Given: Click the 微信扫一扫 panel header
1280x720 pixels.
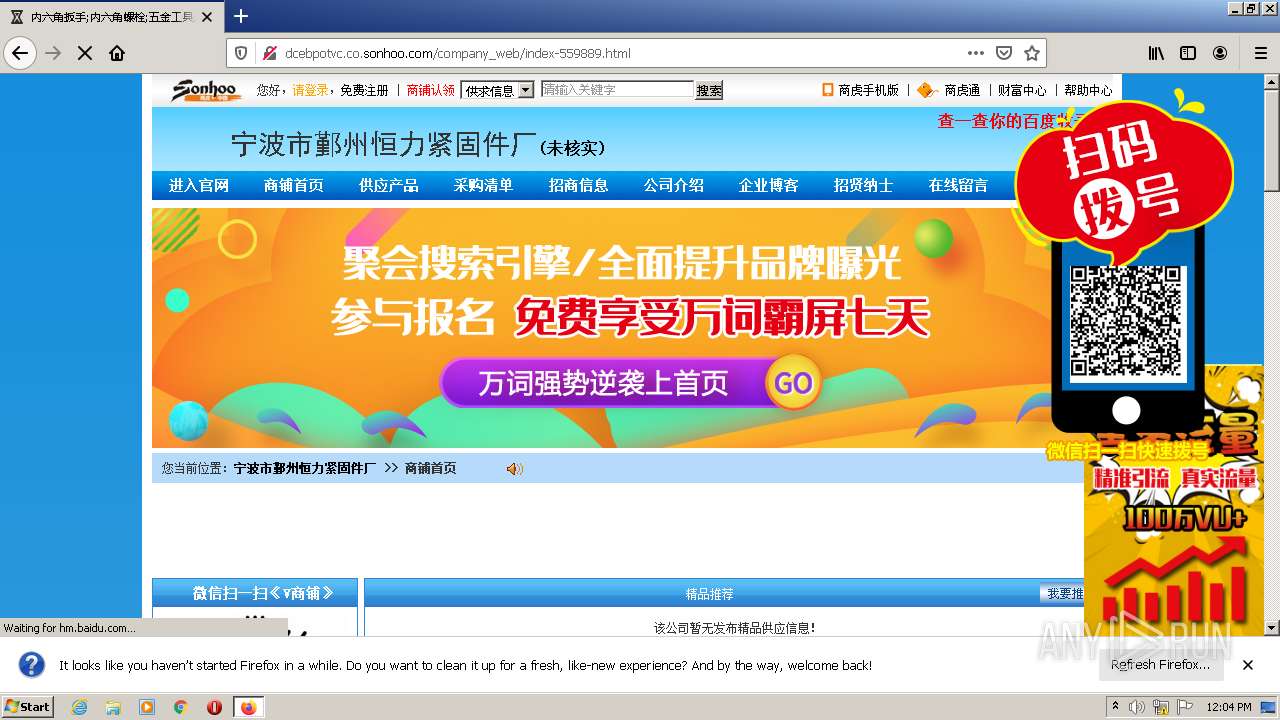Looking at the screenshot, I should tap(255, 593).
